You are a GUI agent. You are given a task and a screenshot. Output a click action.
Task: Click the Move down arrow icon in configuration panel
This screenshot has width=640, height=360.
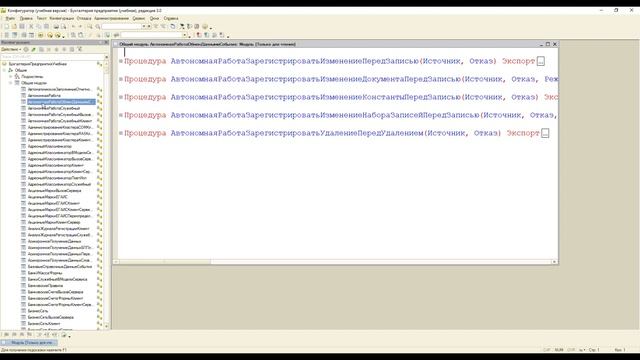[64, 49]
